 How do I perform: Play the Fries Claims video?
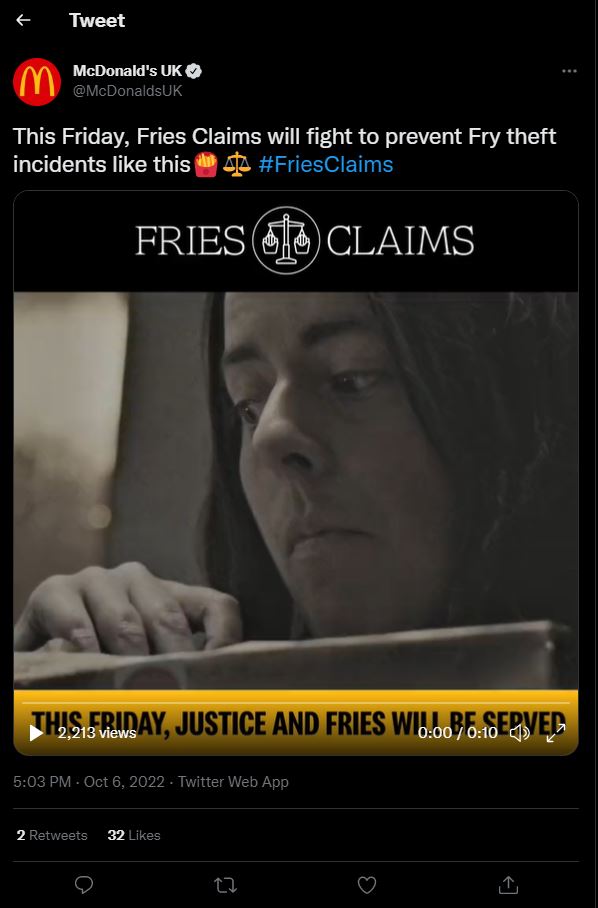[36, 733]
